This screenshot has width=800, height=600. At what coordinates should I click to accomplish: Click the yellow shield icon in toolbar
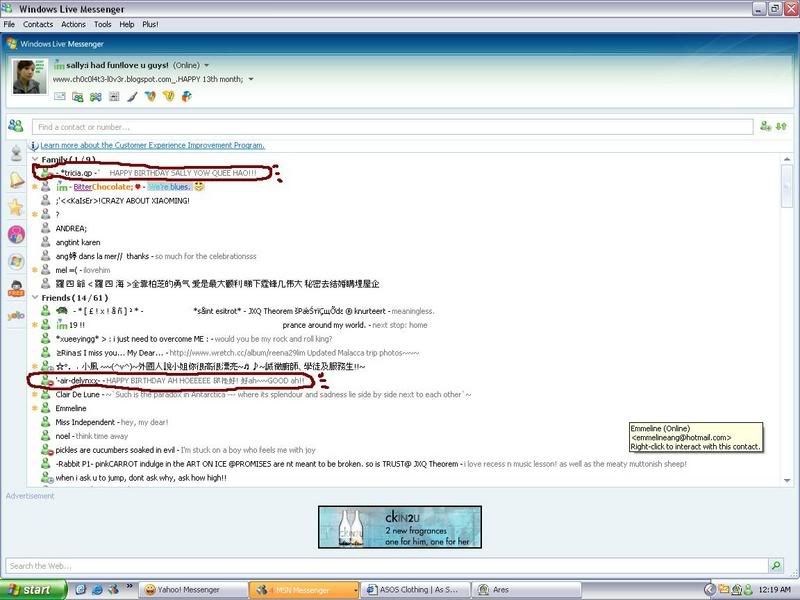pos(168,96)
